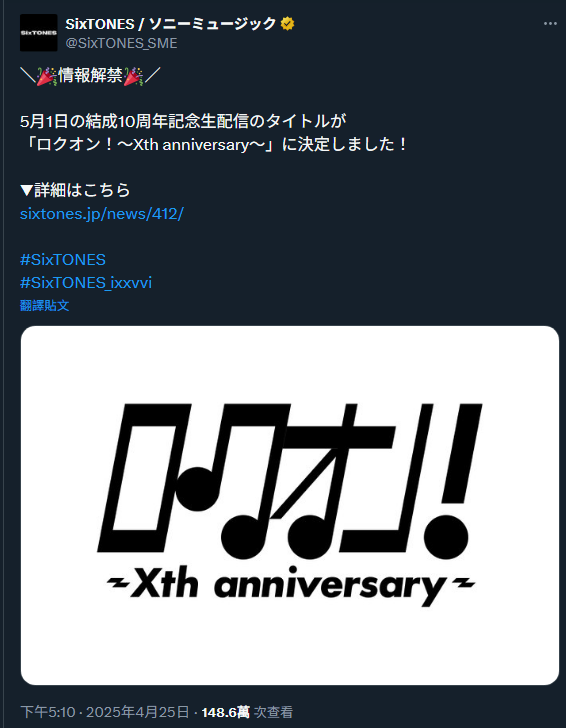The image size is (566, 728).
Task: Click the 次查看 views label
Action: tap(273, 712)
